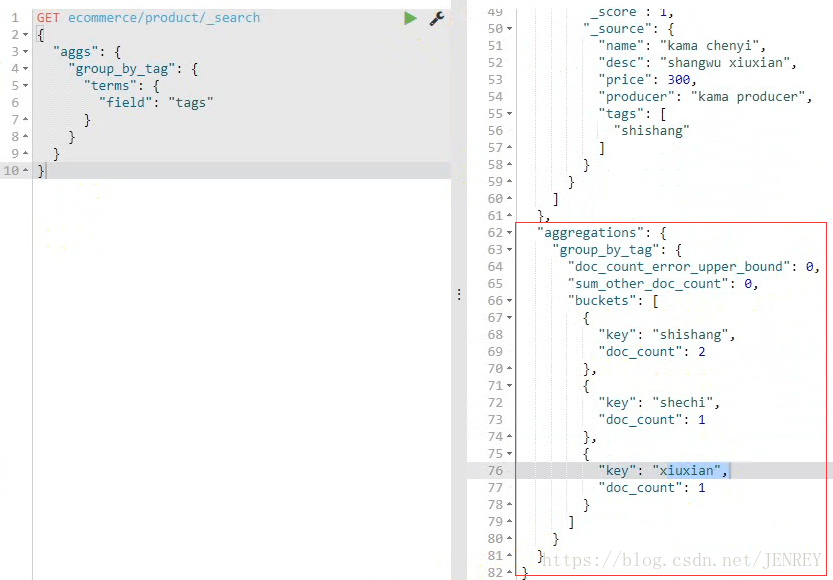Viewport: 833px width, 580px height.
Task: Click the fold end marker at line 74
Action: 509,436
